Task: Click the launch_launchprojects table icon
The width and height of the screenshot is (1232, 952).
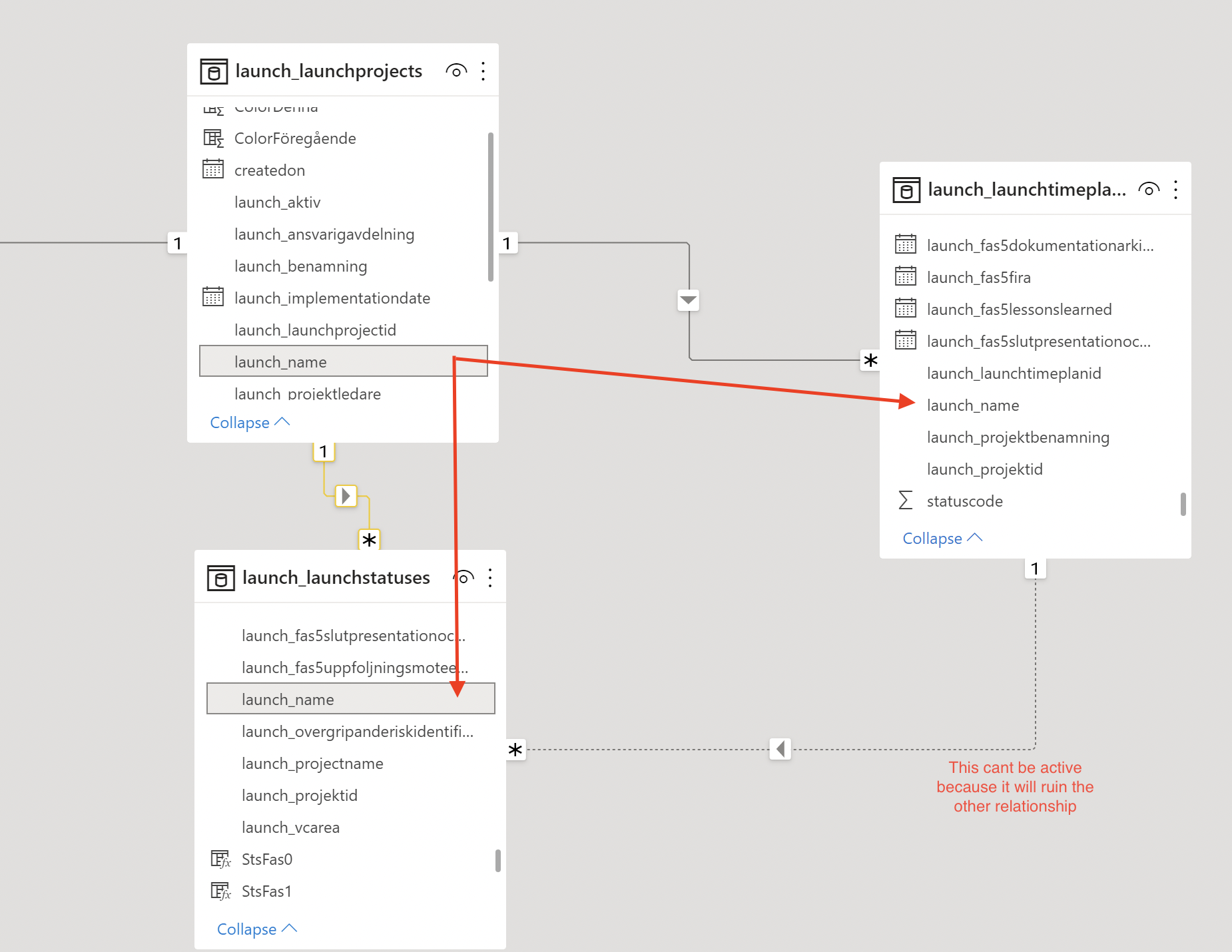Action: pyautogui.click(x=214, y=71)
